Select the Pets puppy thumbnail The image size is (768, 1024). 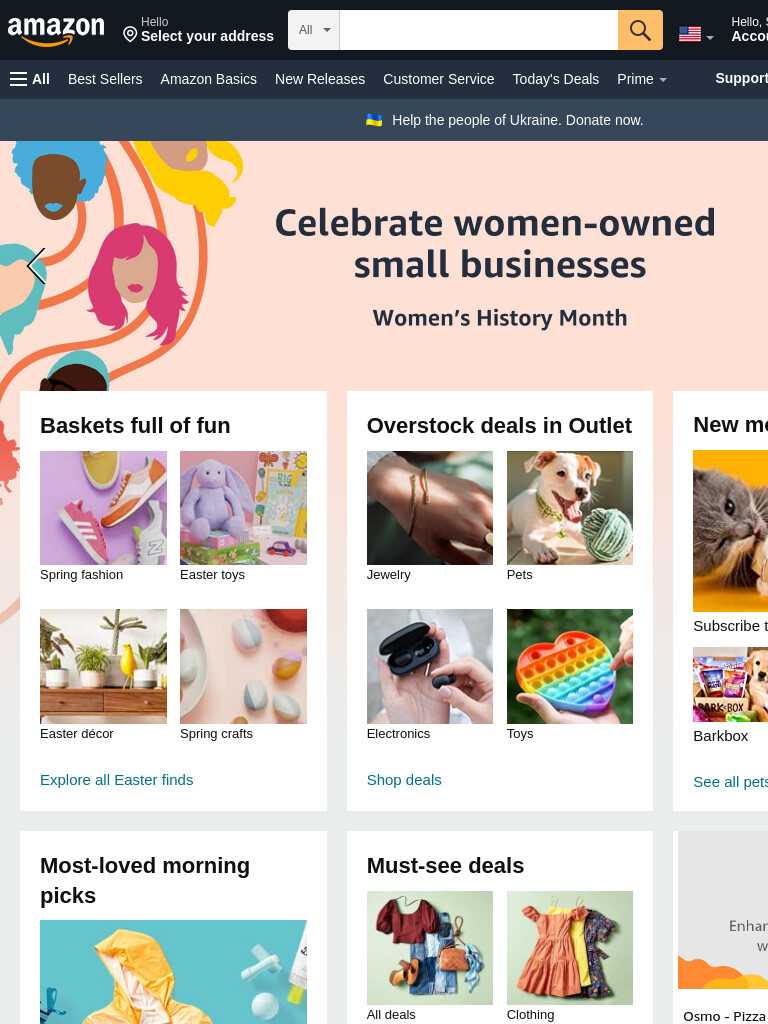pyautogui.click(x=570, y=508)
